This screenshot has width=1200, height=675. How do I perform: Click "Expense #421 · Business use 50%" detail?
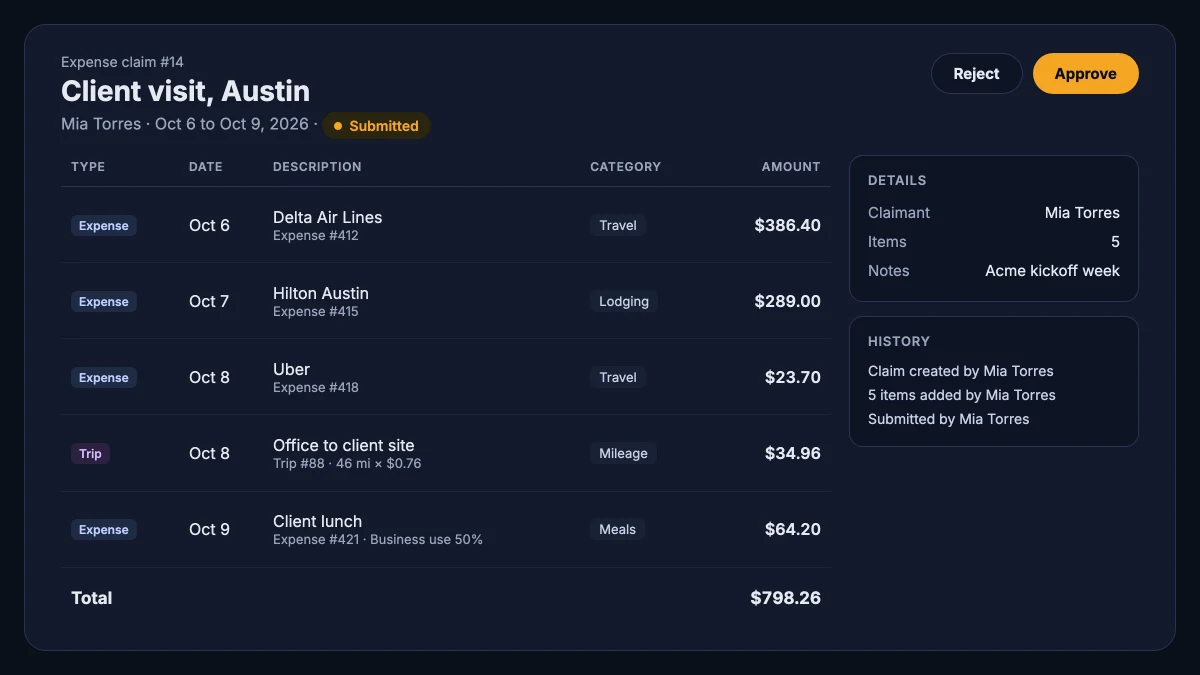click(378, 540)
